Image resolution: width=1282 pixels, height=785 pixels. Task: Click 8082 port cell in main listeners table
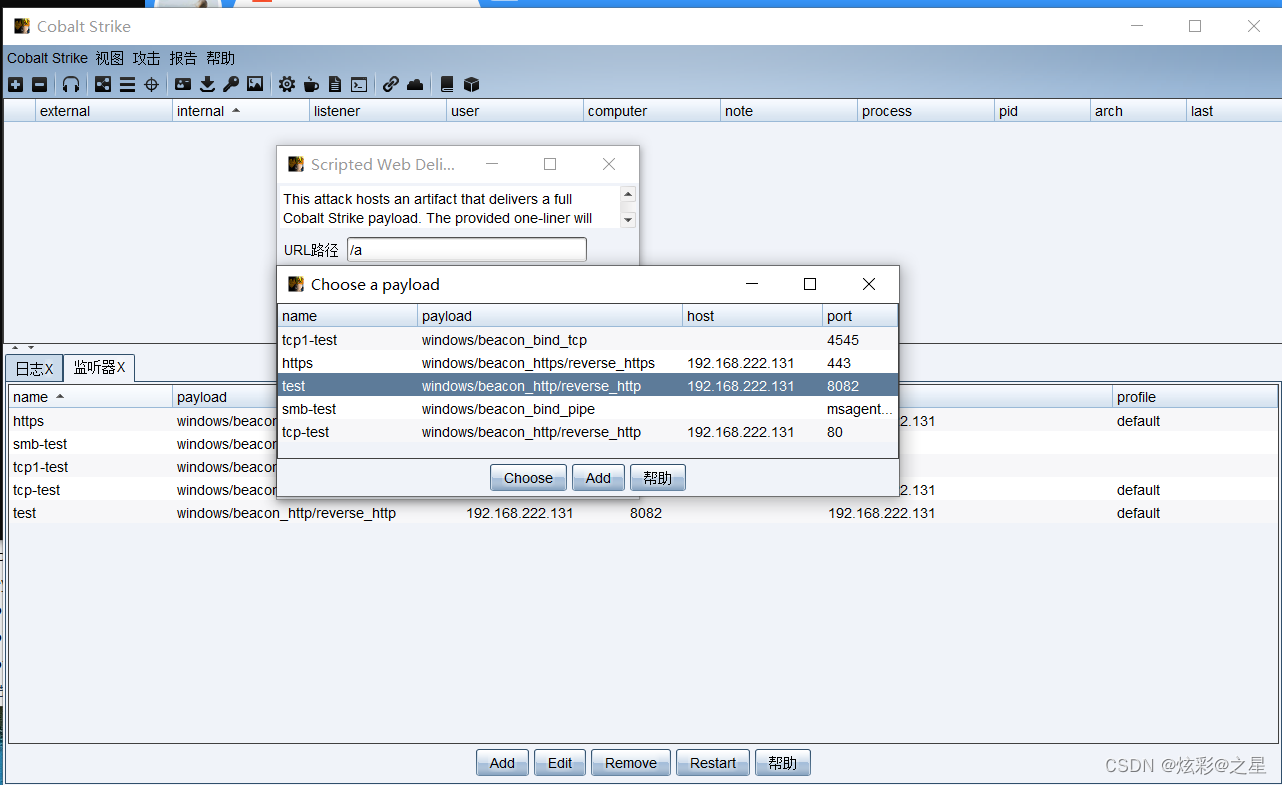pyautogui.click(x=646, y=513)
